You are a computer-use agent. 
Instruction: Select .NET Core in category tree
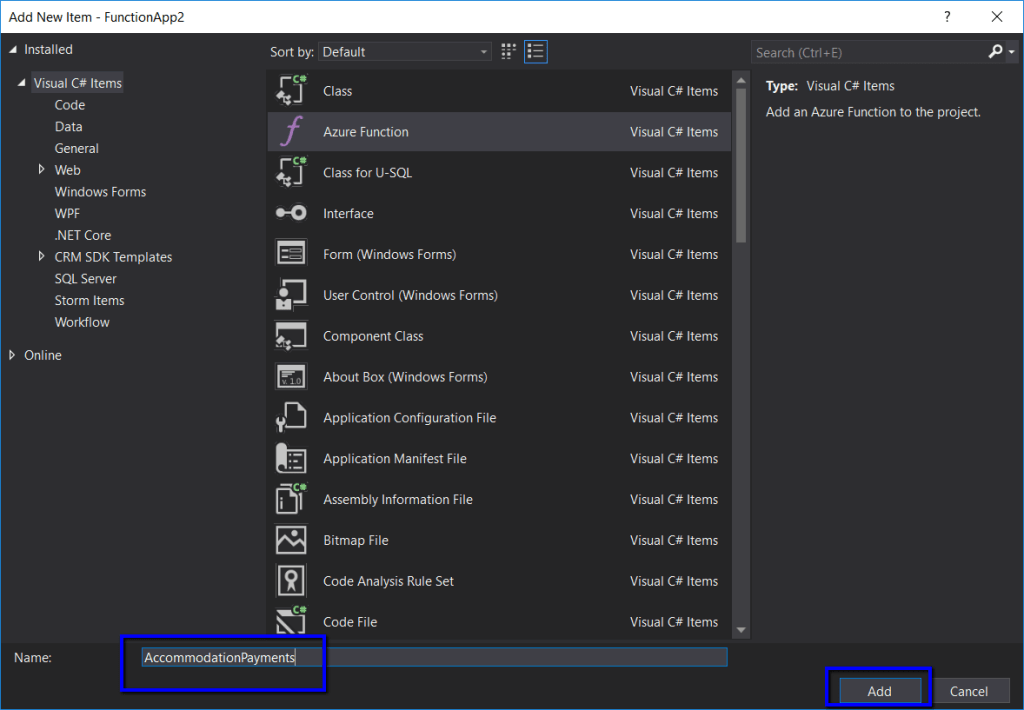pyautogui.click(x=83, y=235)
